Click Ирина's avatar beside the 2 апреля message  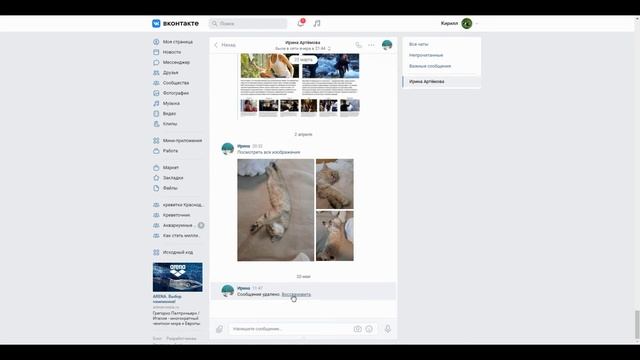(227, 149)
